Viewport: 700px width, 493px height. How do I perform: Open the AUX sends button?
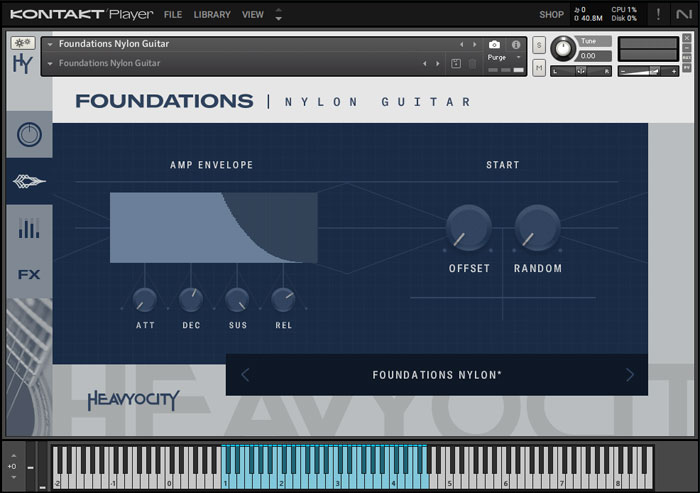[x=687, y=58]
